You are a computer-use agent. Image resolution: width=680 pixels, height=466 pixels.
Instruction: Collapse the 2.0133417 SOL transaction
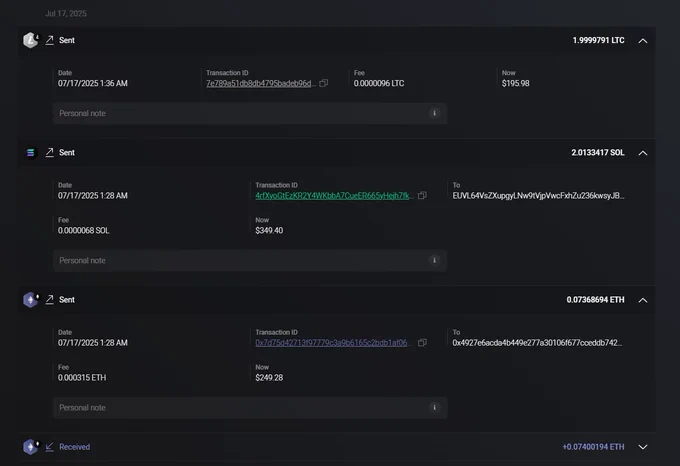643,153
